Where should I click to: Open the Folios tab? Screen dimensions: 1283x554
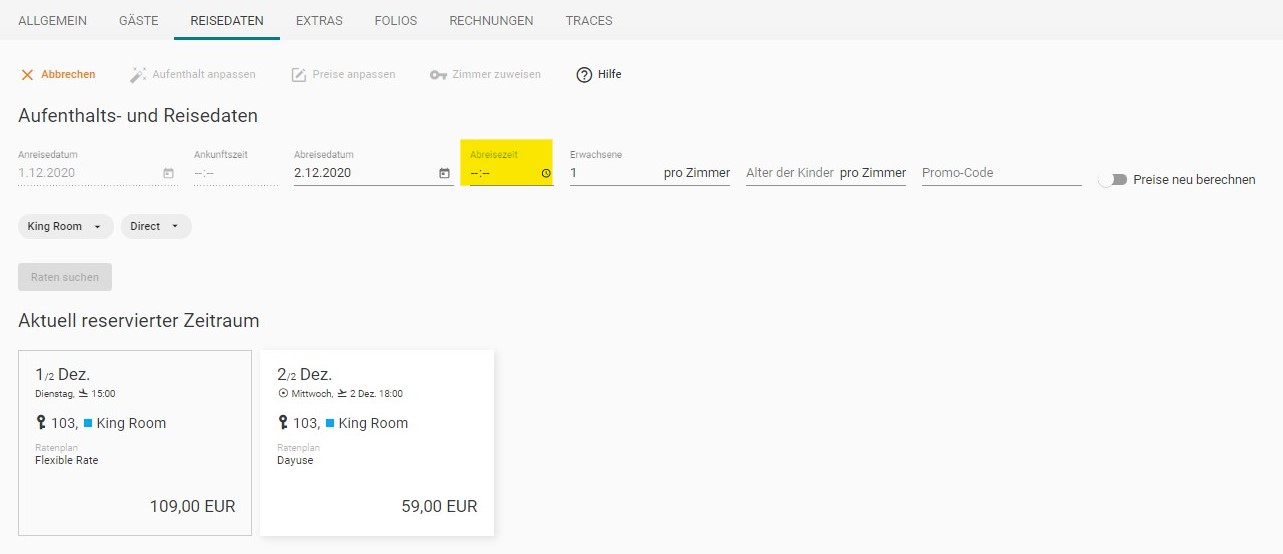396,20
